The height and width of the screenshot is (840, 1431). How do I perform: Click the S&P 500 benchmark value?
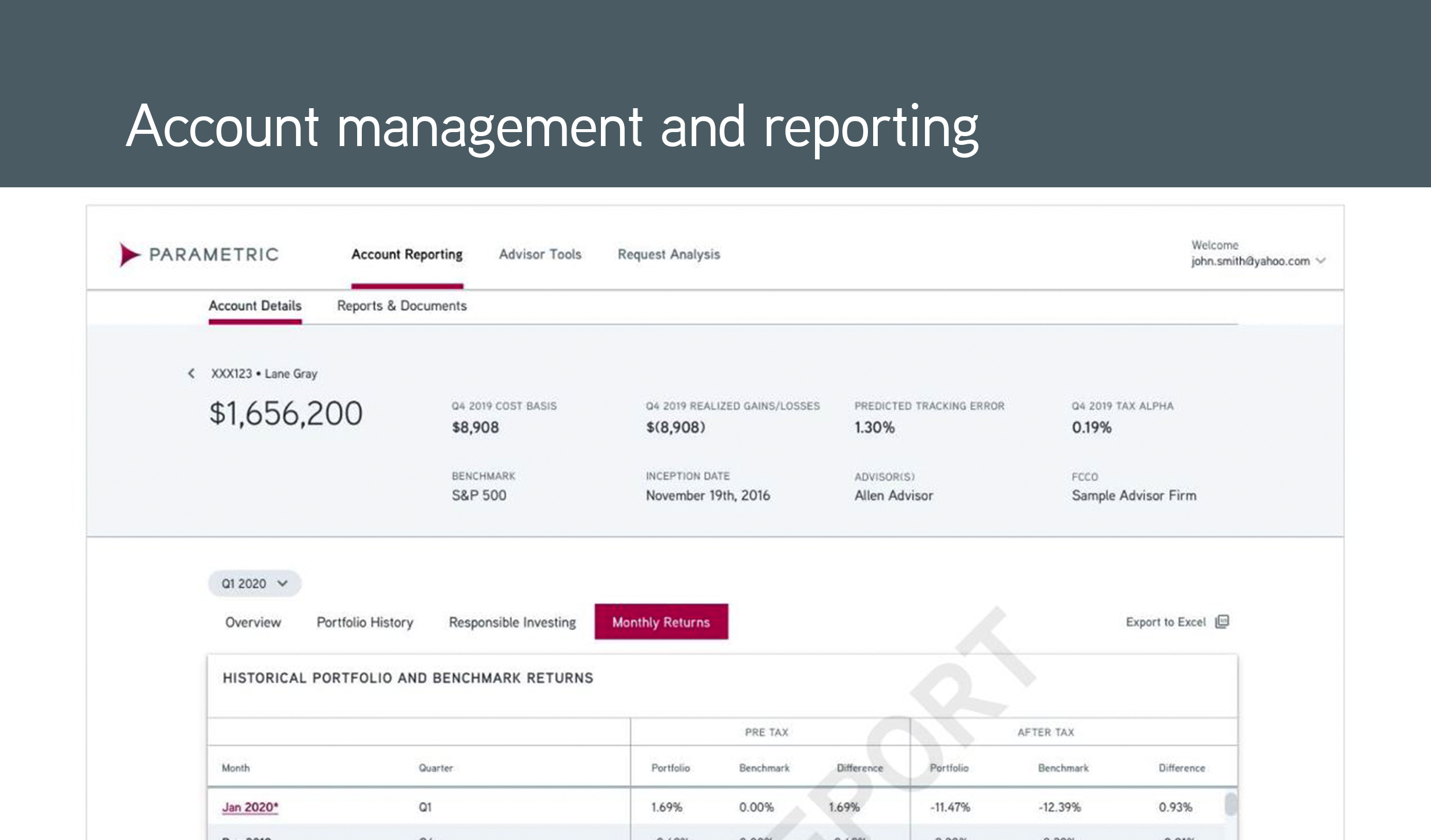pos(478,495)
